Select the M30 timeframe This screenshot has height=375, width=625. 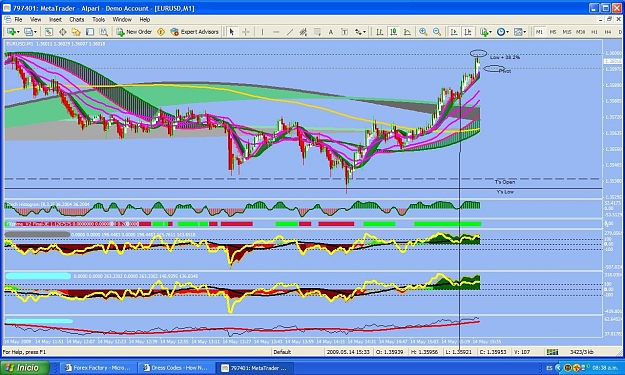point(580,32)
